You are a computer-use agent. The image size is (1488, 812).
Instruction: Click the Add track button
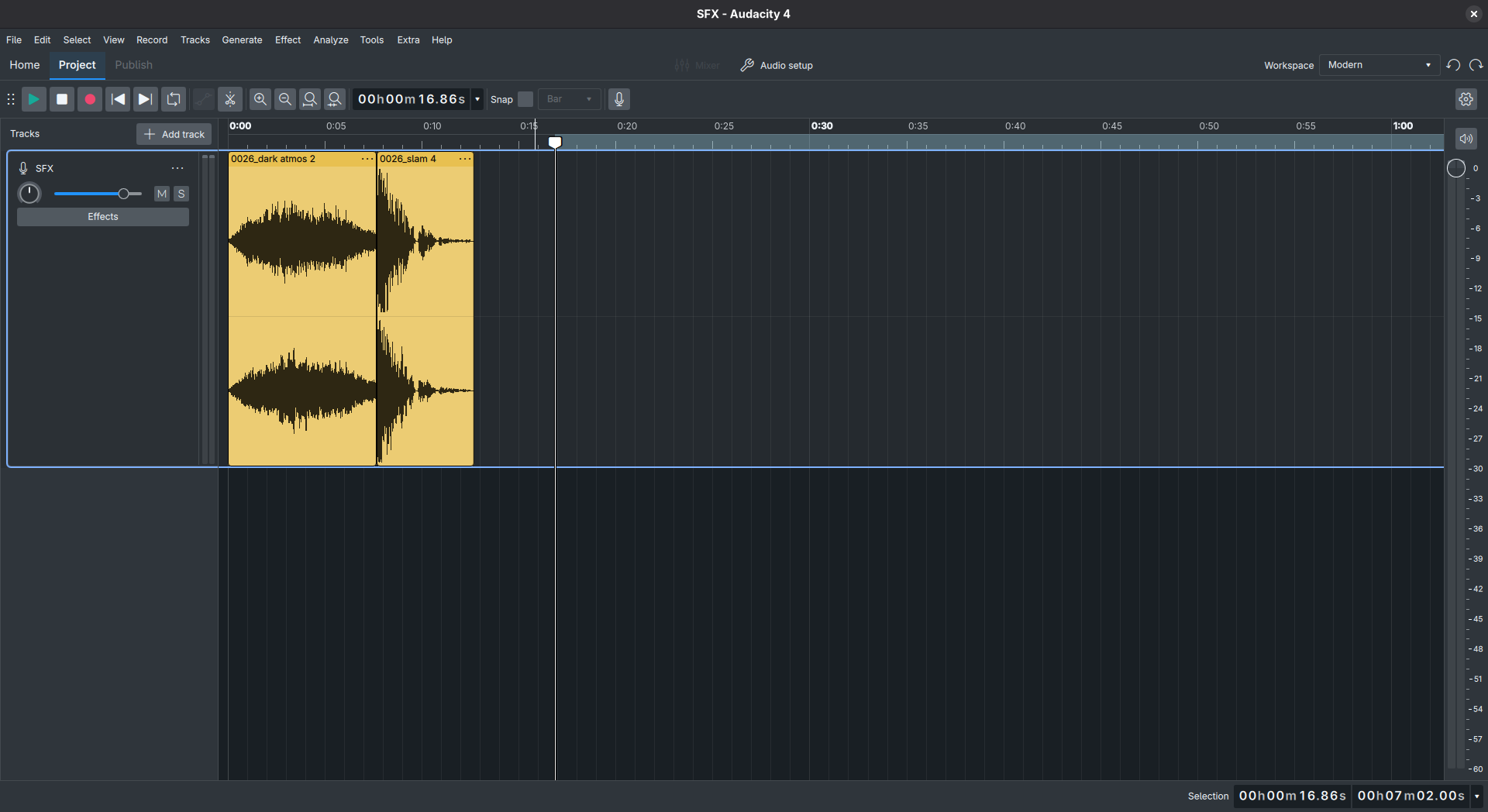click(x=174, y=133)
